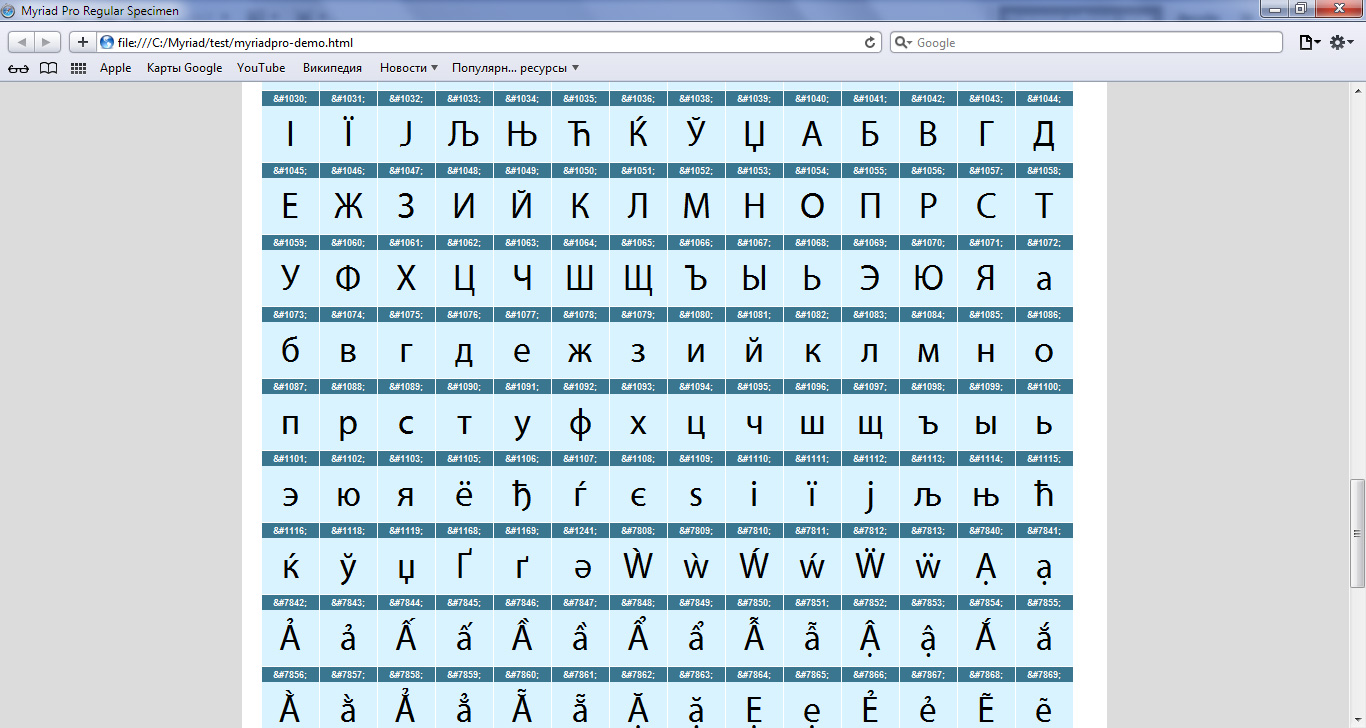
Task: Click the forward navigation arrow
Action: pos(47,42)
